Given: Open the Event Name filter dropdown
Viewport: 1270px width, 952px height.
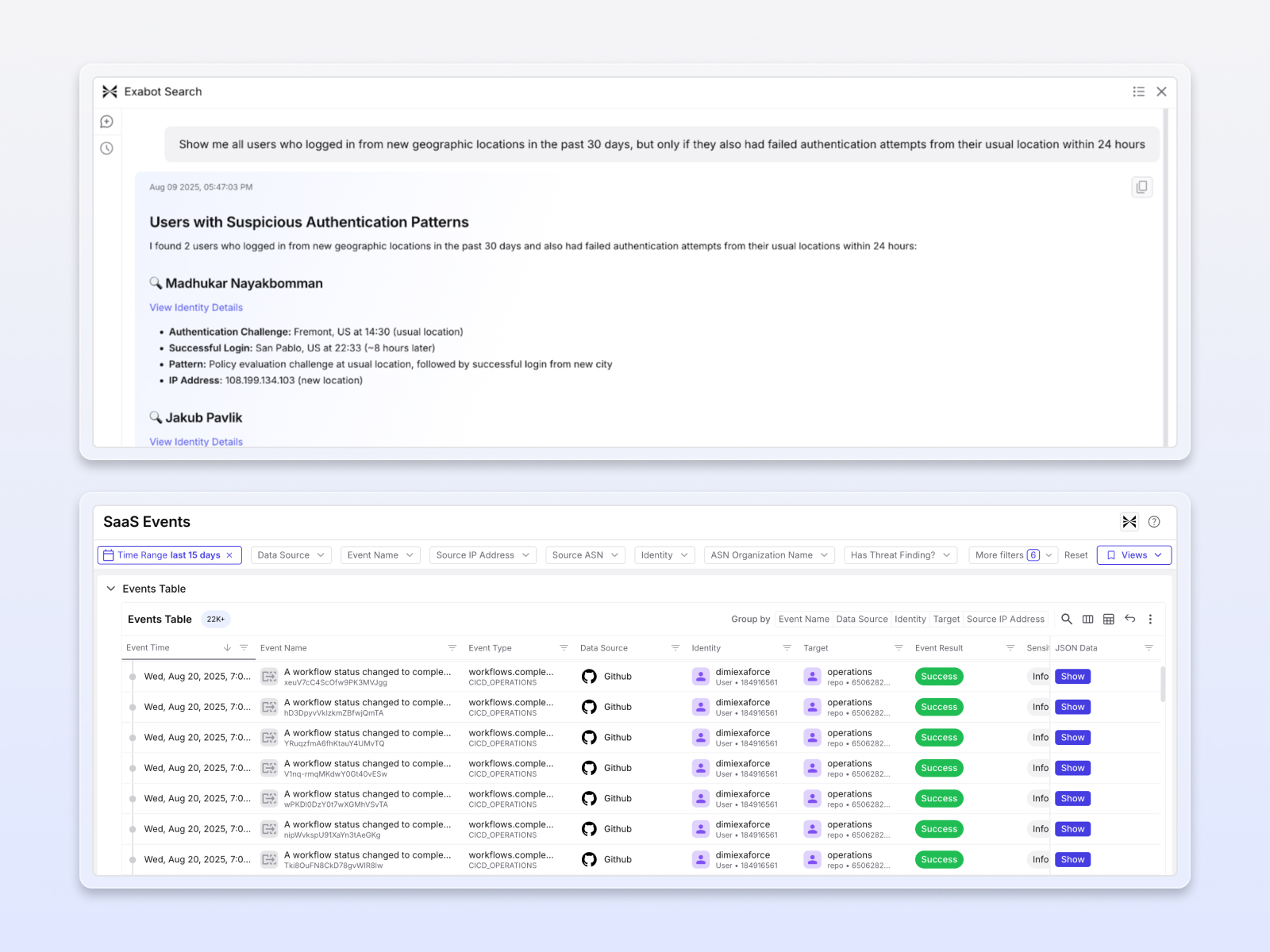Looking at the screenshot, I should click(380, 555).
